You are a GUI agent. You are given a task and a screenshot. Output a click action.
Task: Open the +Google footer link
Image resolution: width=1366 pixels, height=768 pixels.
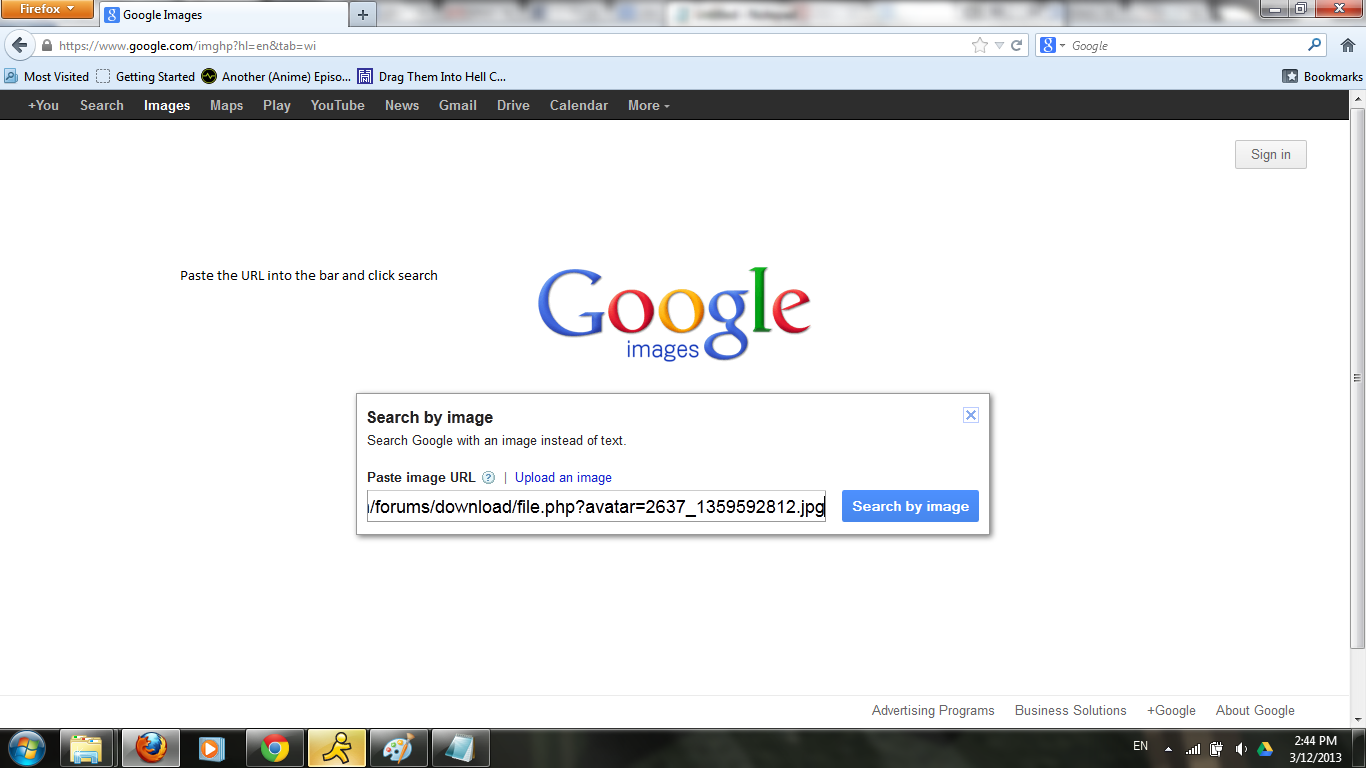point(1171,710)
